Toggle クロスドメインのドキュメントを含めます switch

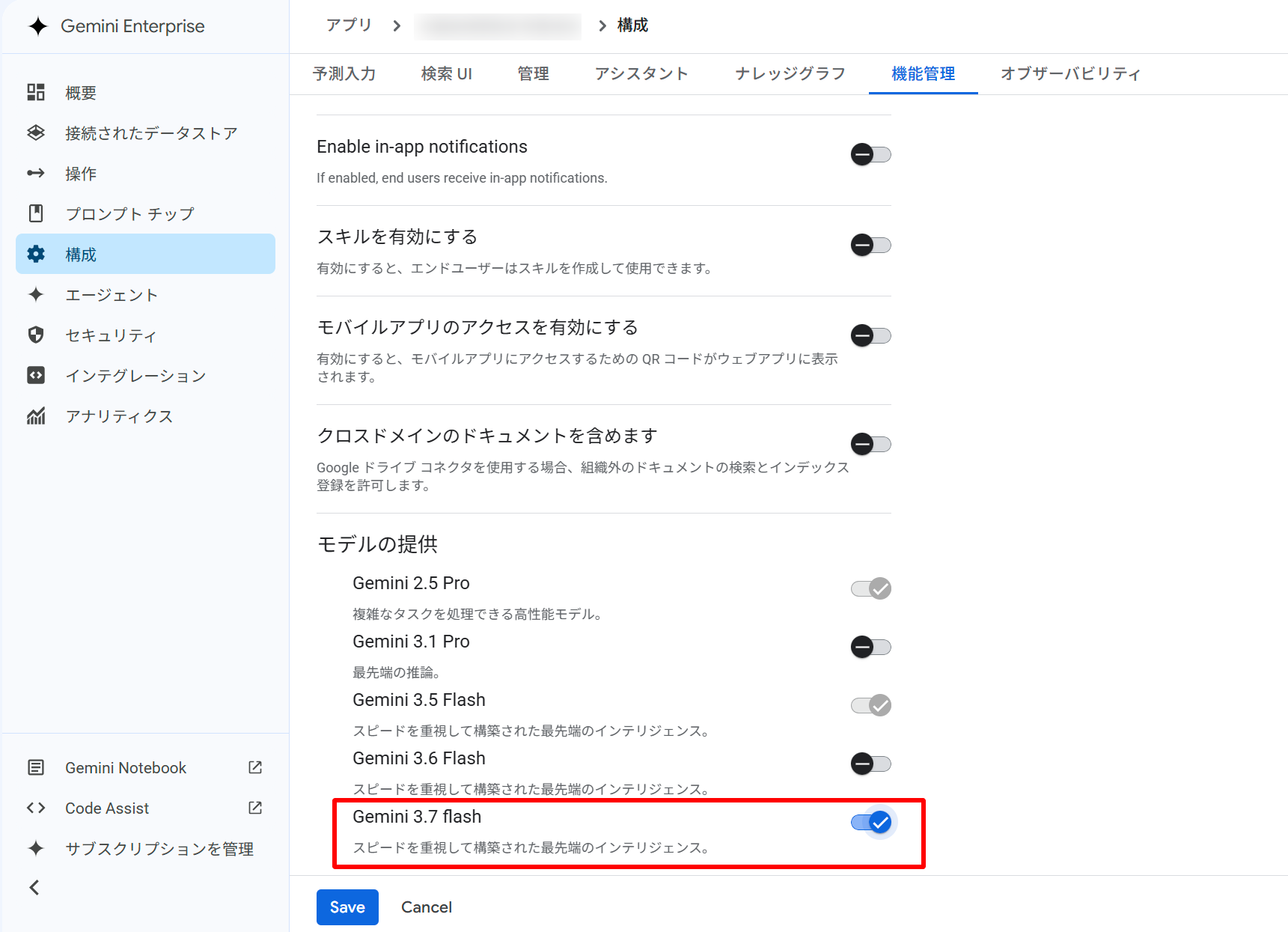click(x=870, y=444)
